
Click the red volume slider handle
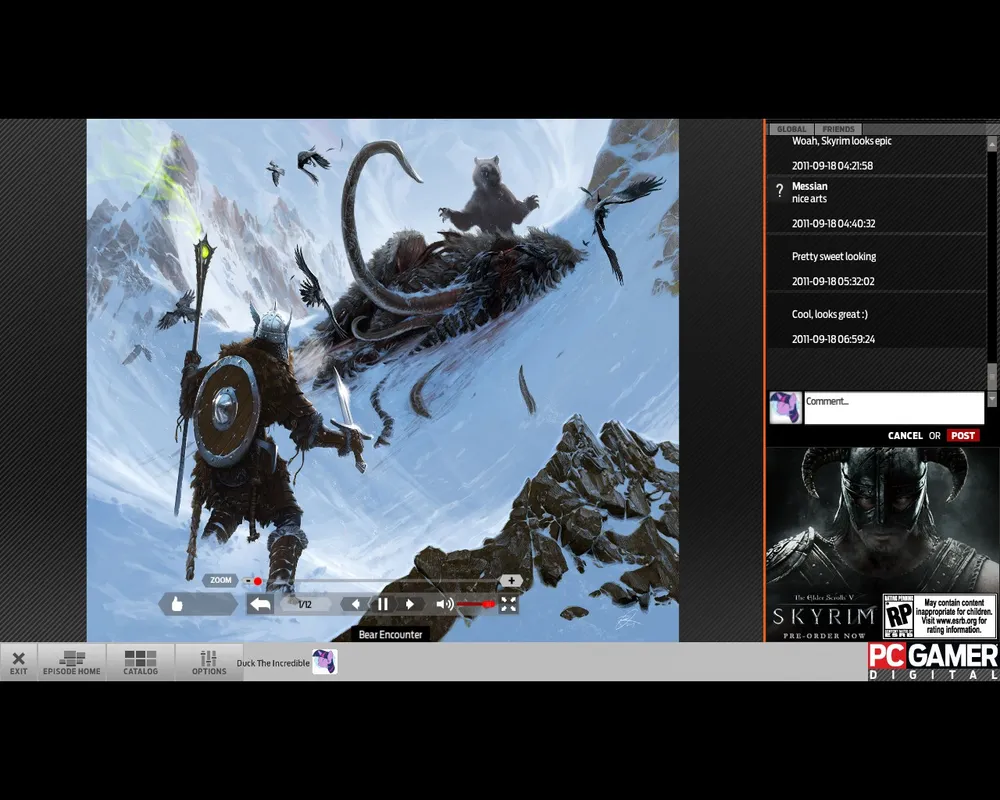pos(488,604)
